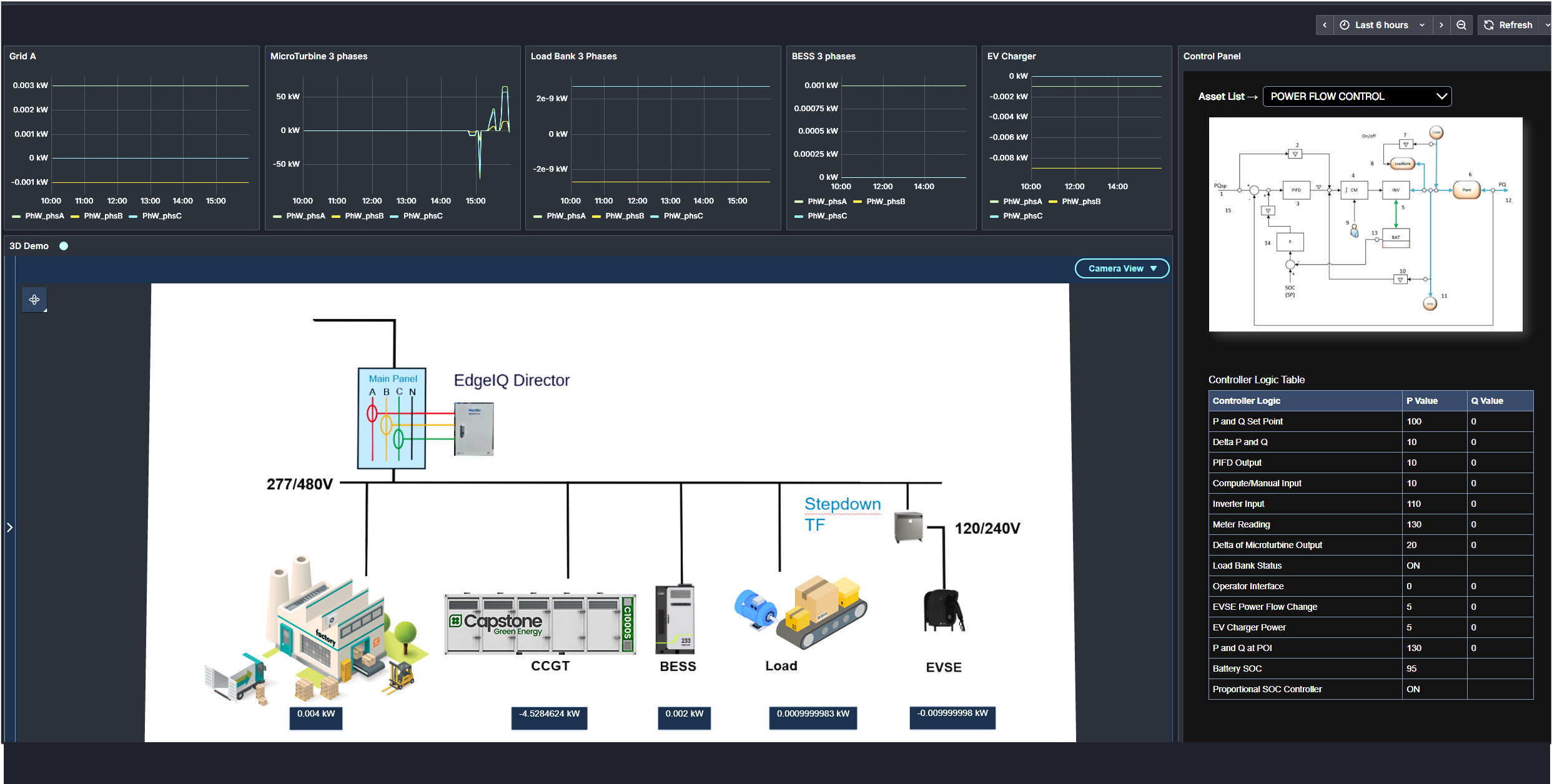Viewport: 1552px width, 784px height.
Task: Open the Last 6 hours time picker
Action: tap(1382, 25)
